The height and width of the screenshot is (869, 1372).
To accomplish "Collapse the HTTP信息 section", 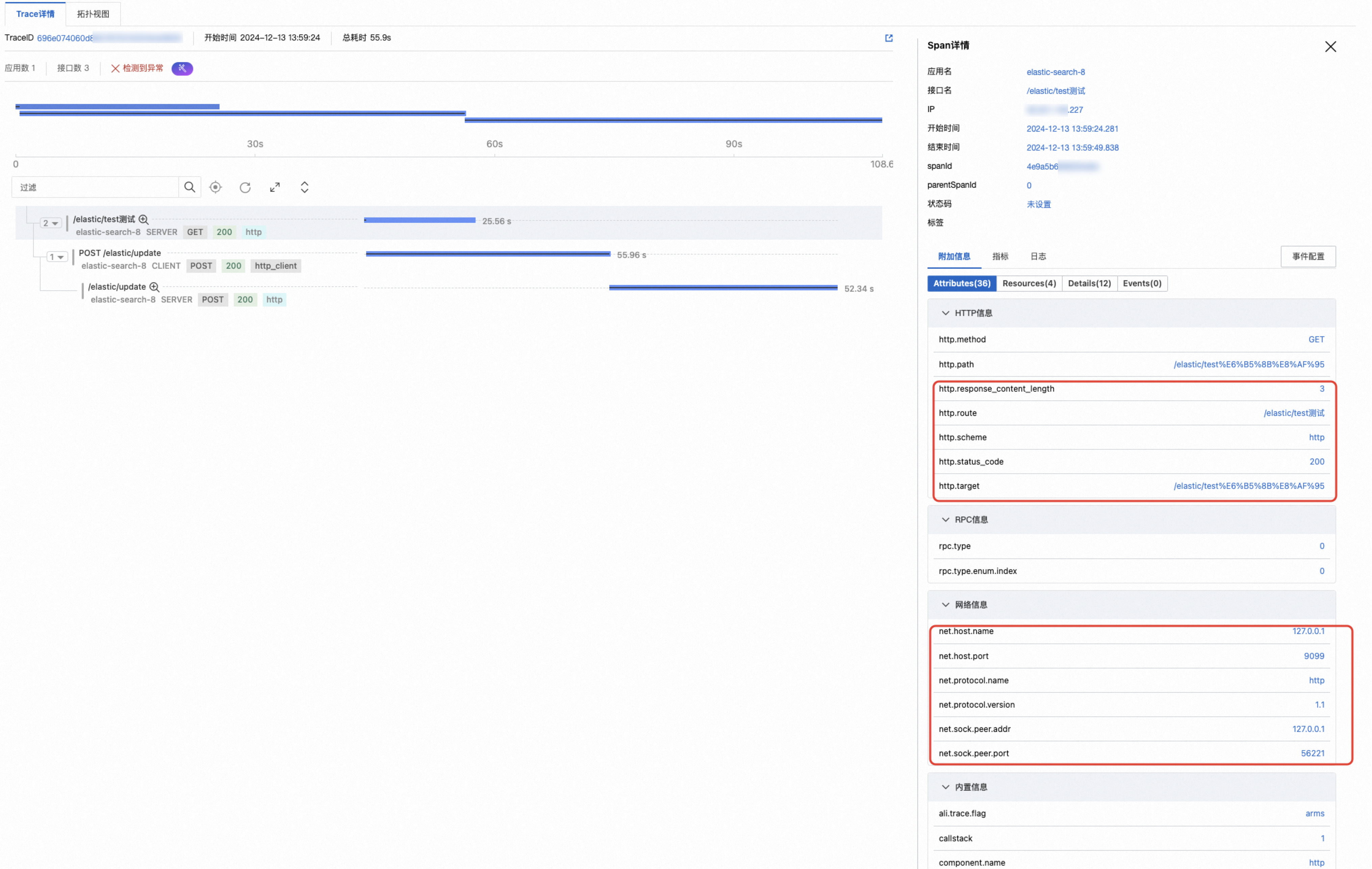I will click(x=945, y=313).
